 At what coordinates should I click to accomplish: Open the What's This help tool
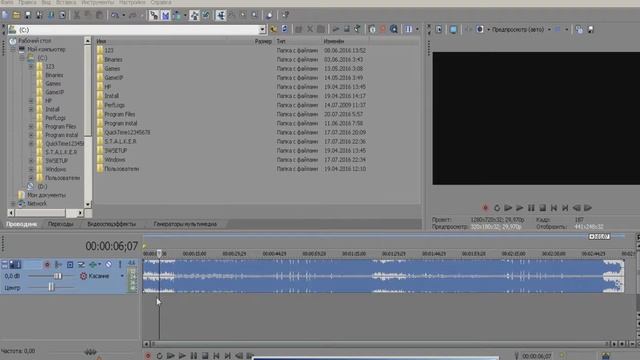pyautogui.click(x=285, y=16)
